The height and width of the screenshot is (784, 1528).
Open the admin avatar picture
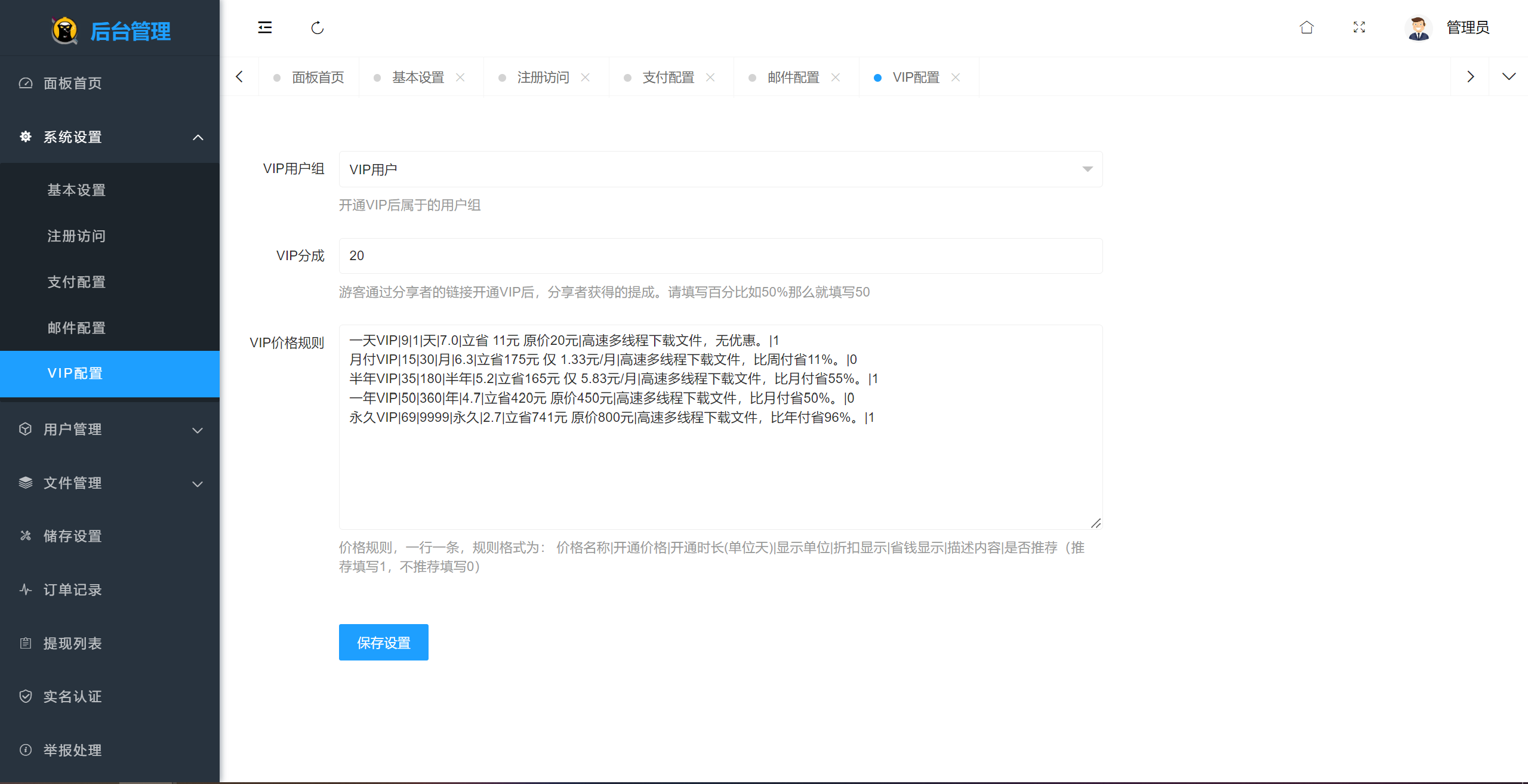pyautogui.click(x=1418, y=27)
